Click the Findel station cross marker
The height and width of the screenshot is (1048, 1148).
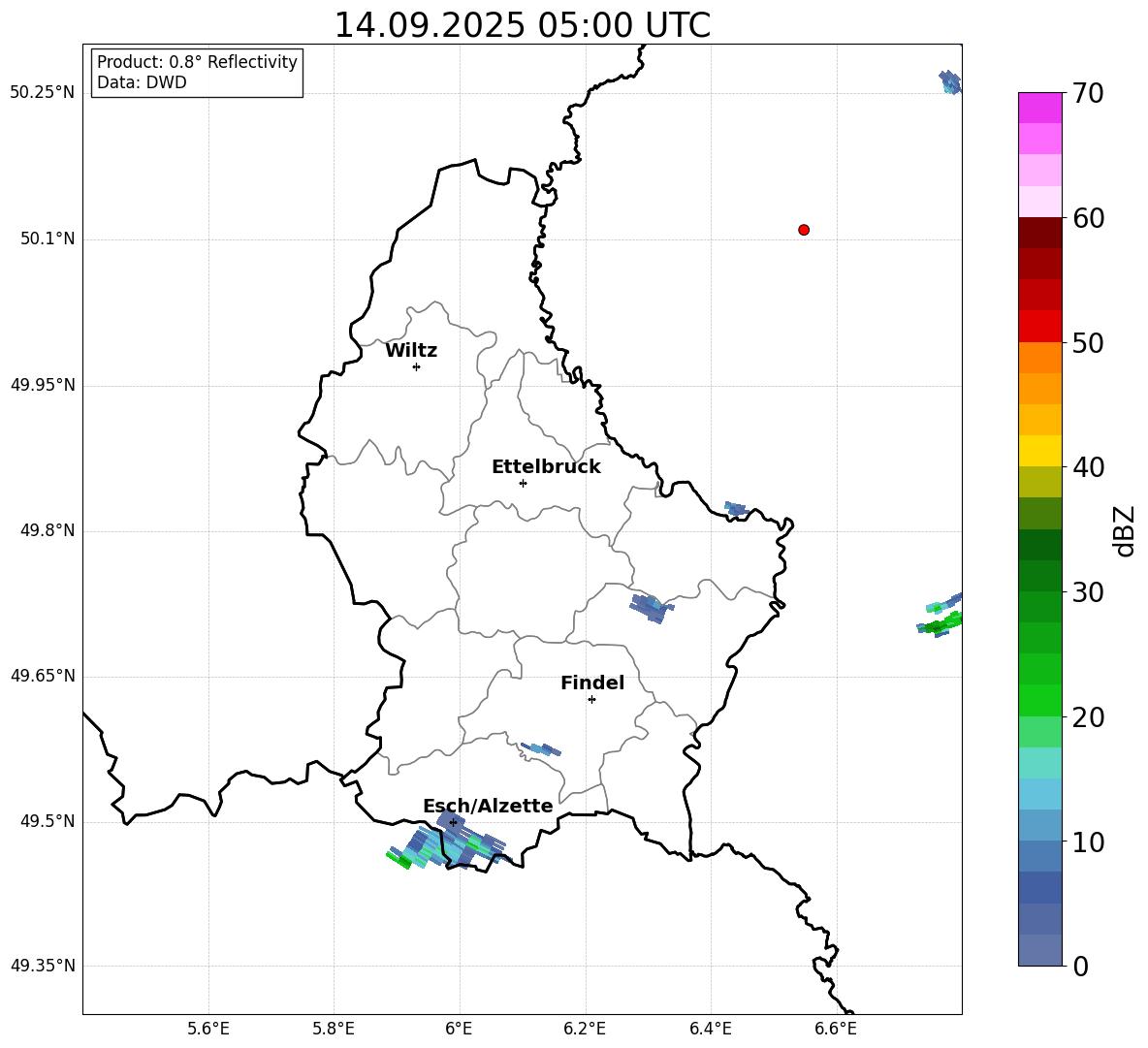[591, 700]
